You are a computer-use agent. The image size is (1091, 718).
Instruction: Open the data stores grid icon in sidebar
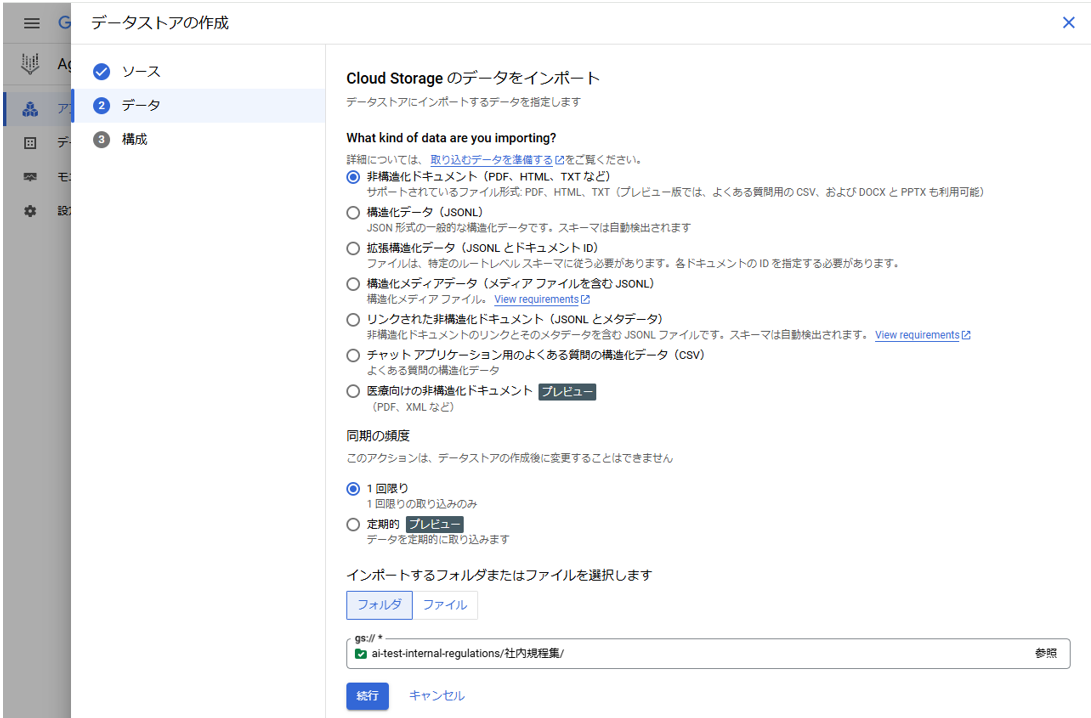tap(30, 143)
